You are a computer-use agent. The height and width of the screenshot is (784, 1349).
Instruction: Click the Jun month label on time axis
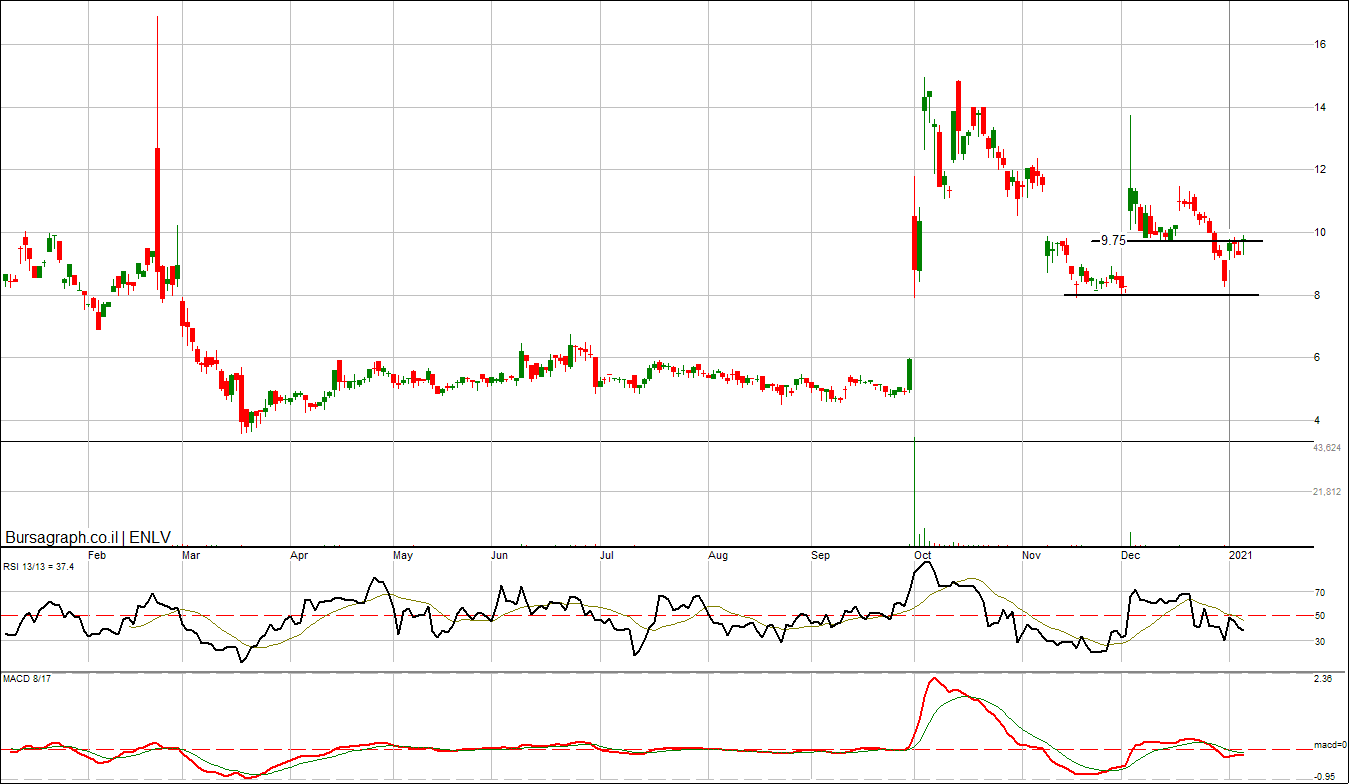click(500, 553)
